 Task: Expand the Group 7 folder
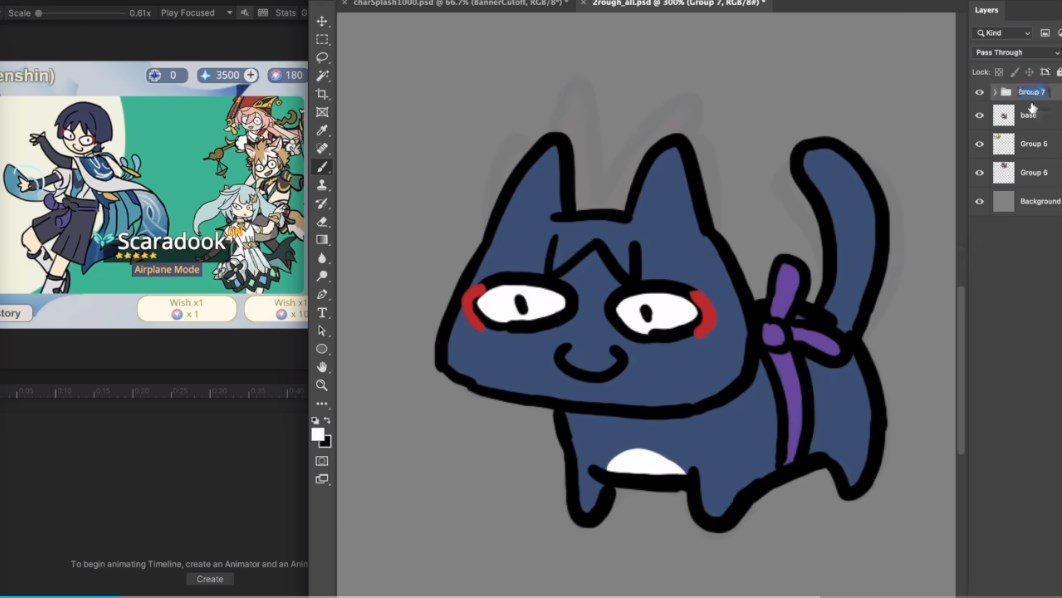point(995,92)
